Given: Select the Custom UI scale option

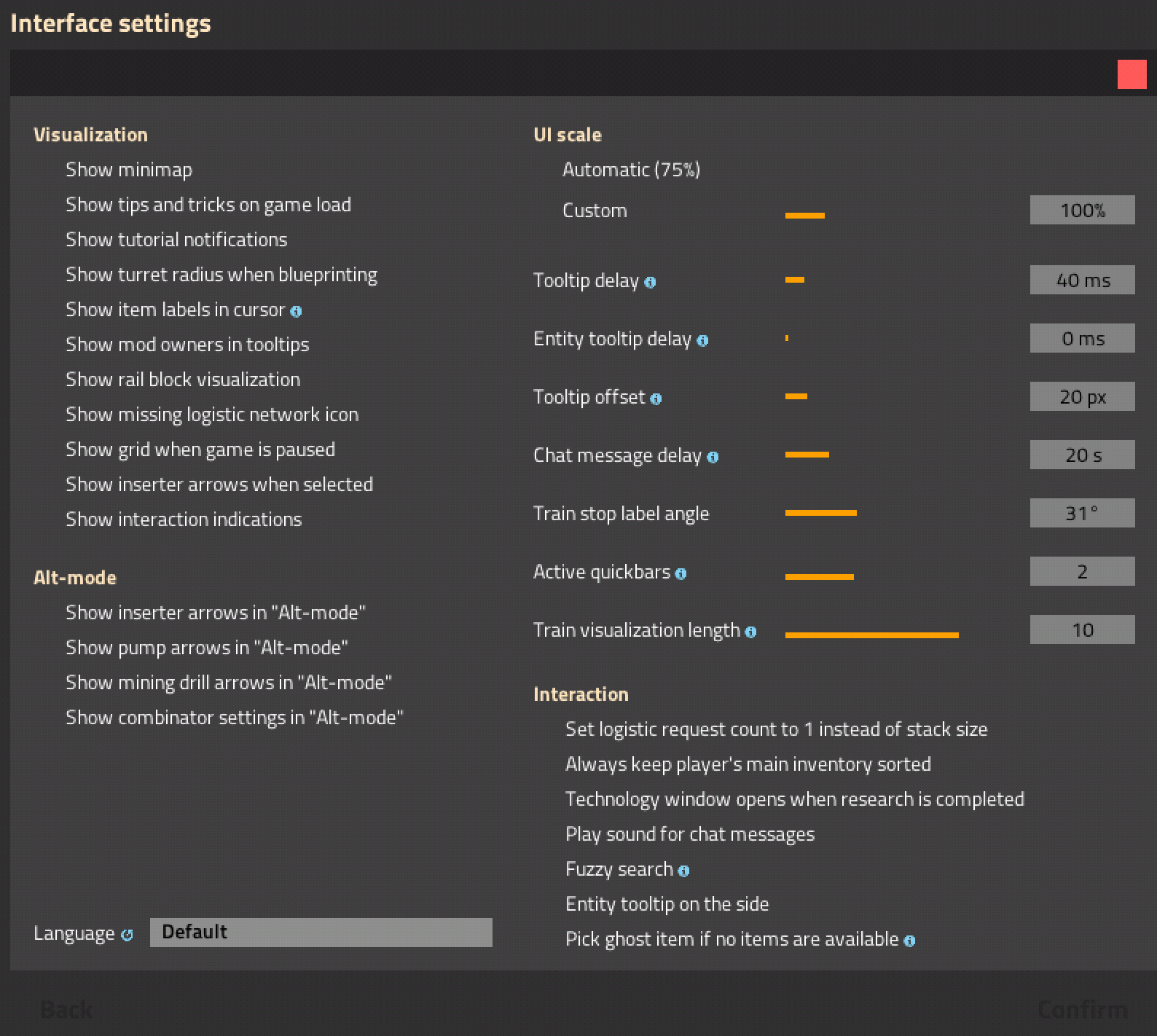Looking at the screenshot, I should pos(595,211).
